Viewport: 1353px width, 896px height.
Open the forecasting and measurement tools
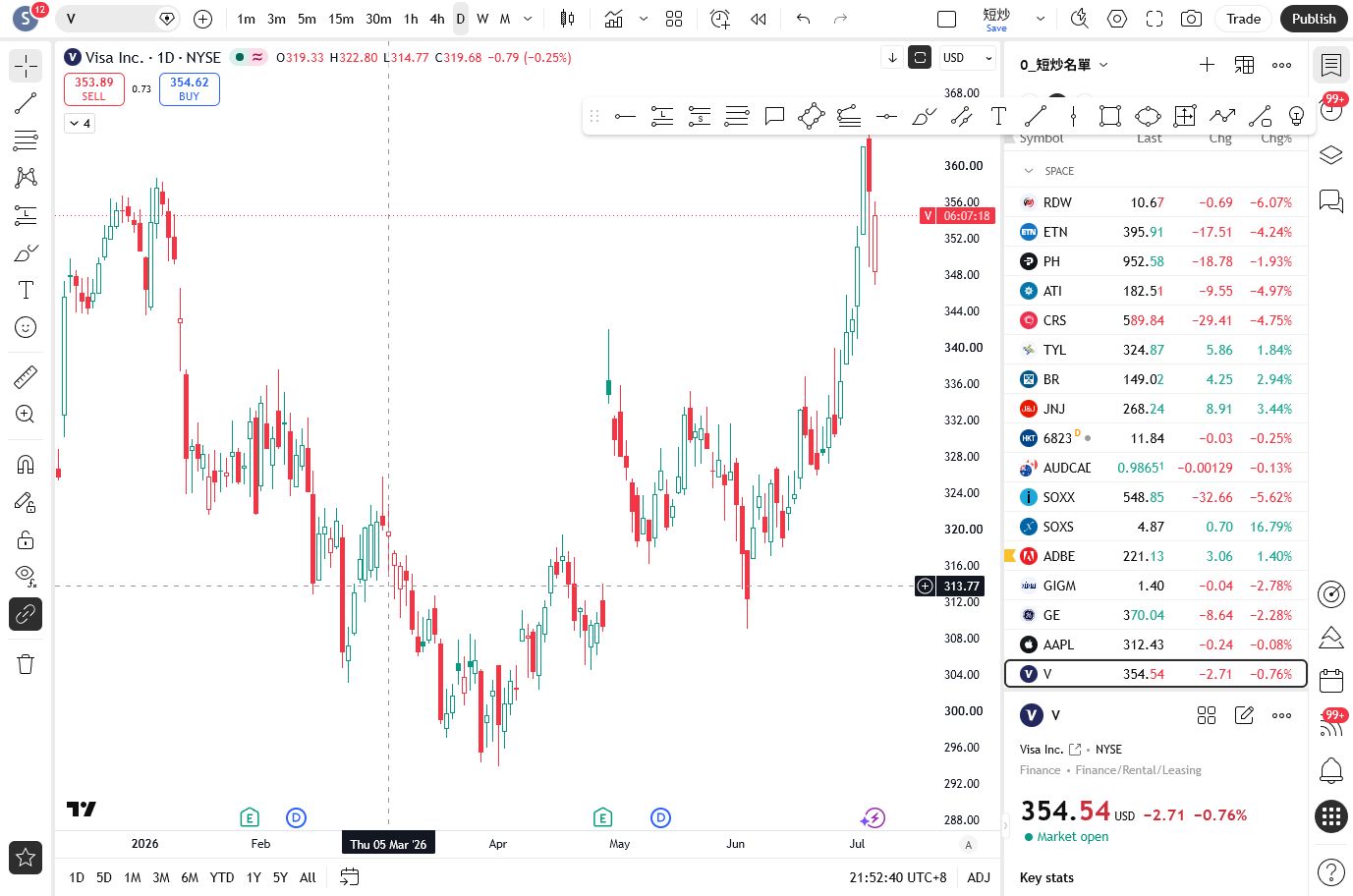(26, 214)
